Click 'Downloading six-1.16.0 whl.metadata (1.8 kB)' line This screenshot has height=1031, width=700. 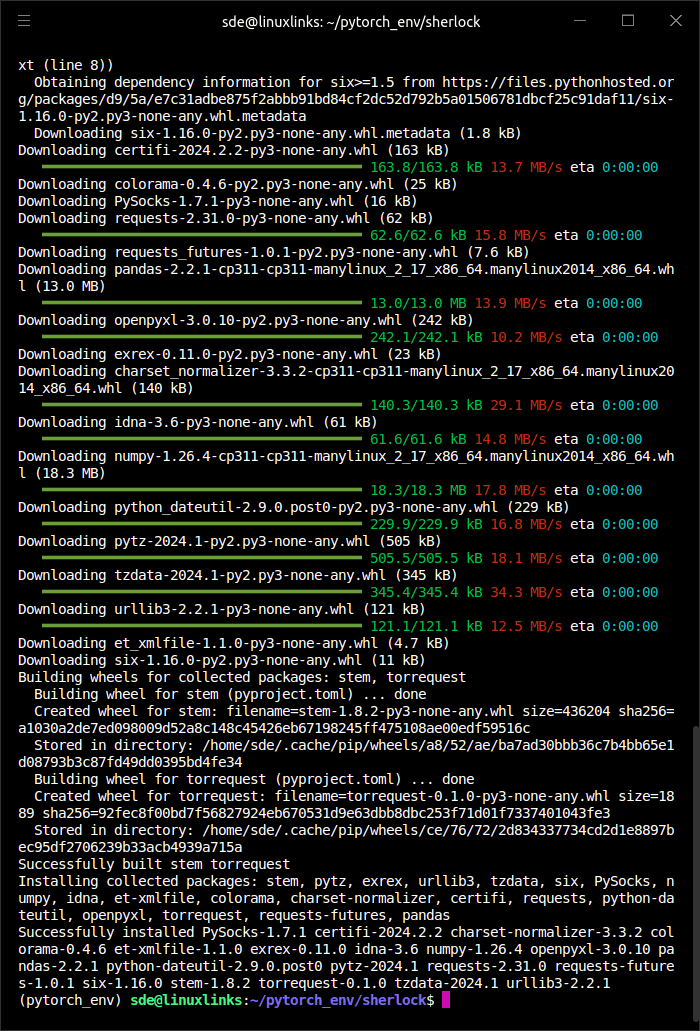pos(277,133)
